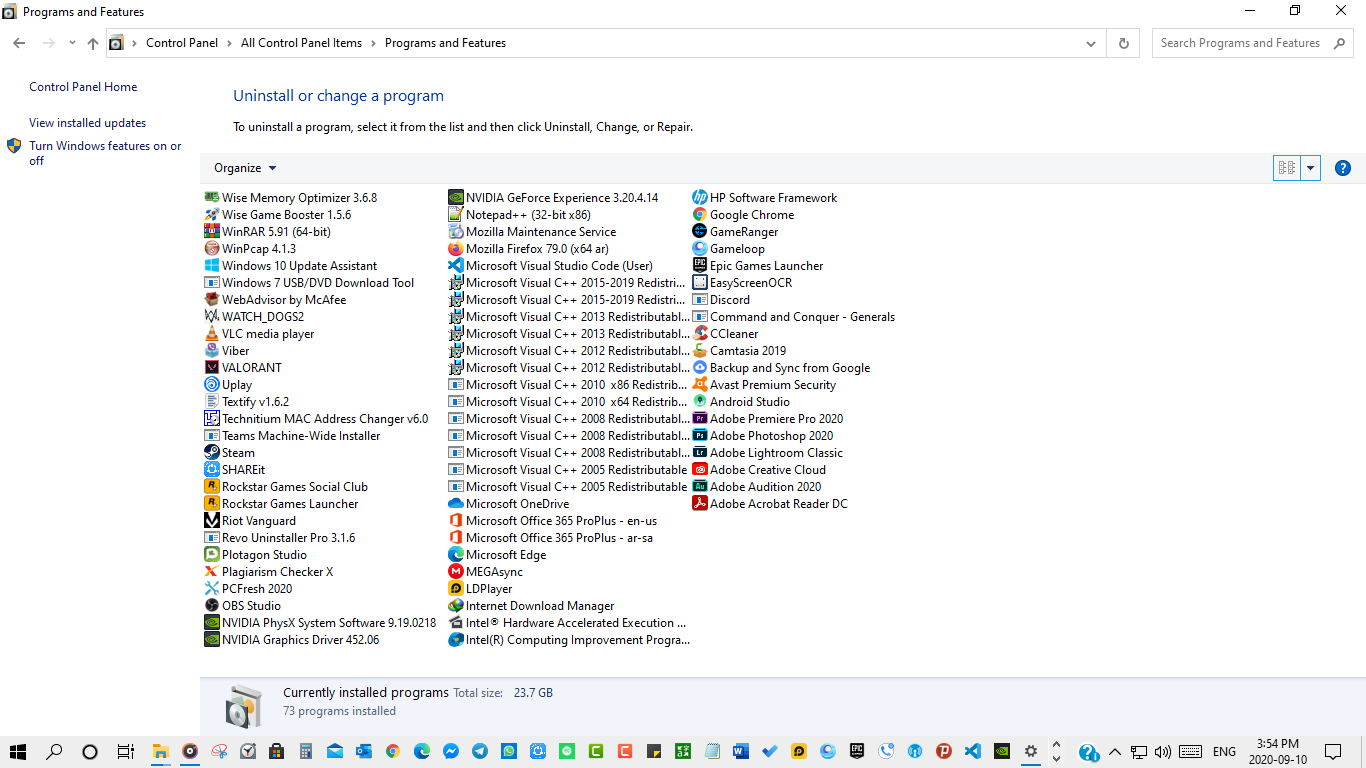The width and height of the screenshot is (1366, 768).
Task: Go back to the previous page
Action: point(19,43)
